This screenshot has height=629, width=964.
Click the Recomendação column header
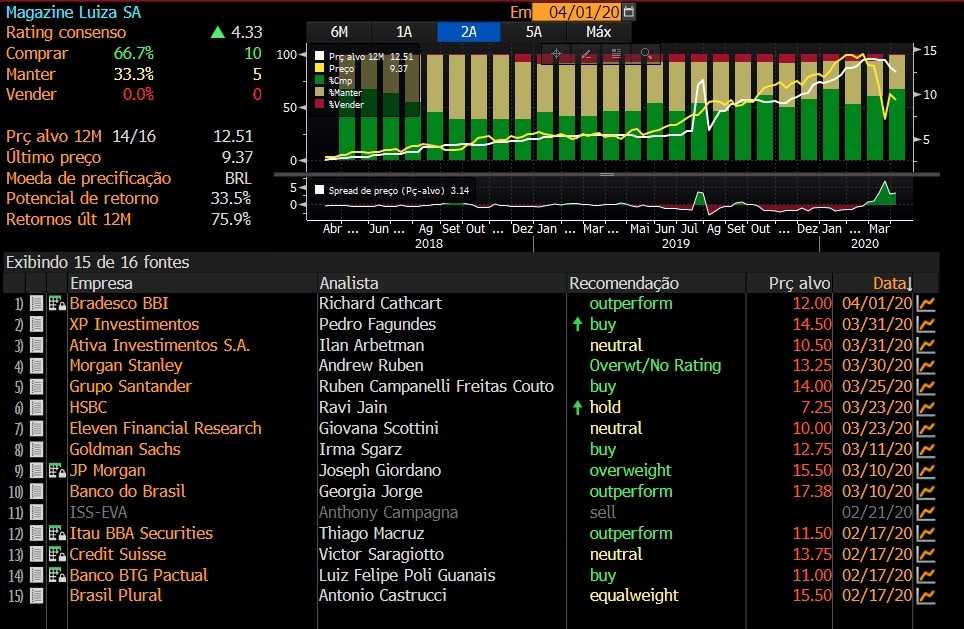click(623, 283)
